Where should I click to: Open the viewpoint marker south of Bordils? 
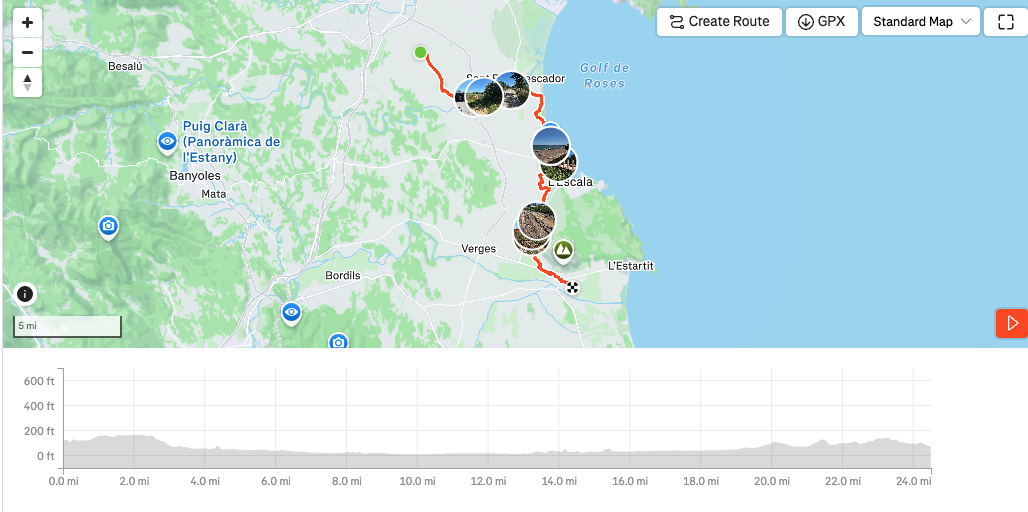291,313
